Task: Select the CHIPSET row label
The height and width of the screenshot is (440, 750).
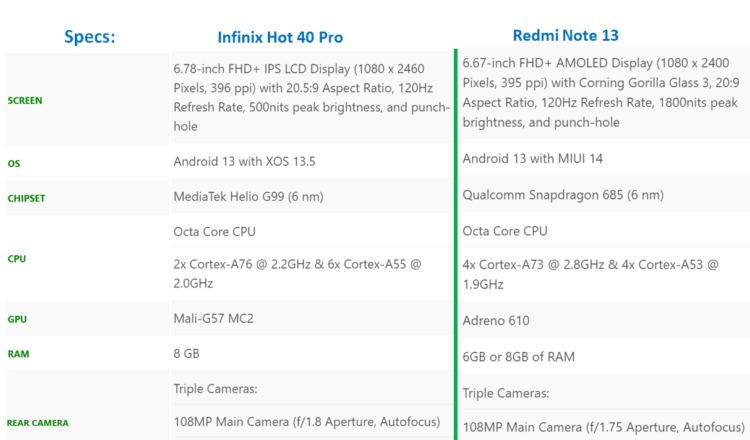Action: [x=26, y=198]
